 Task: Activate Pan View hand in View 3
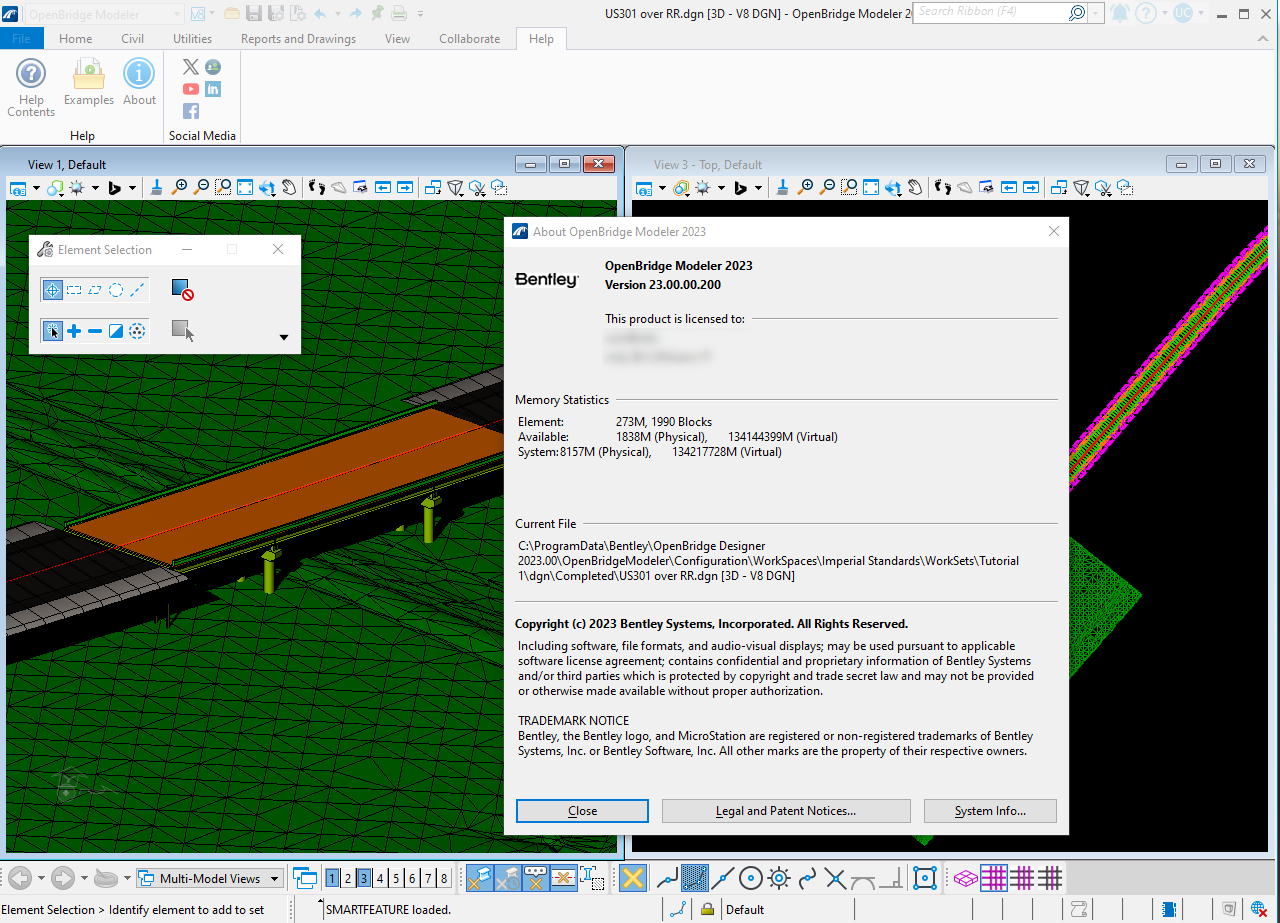tap(915, 187)
